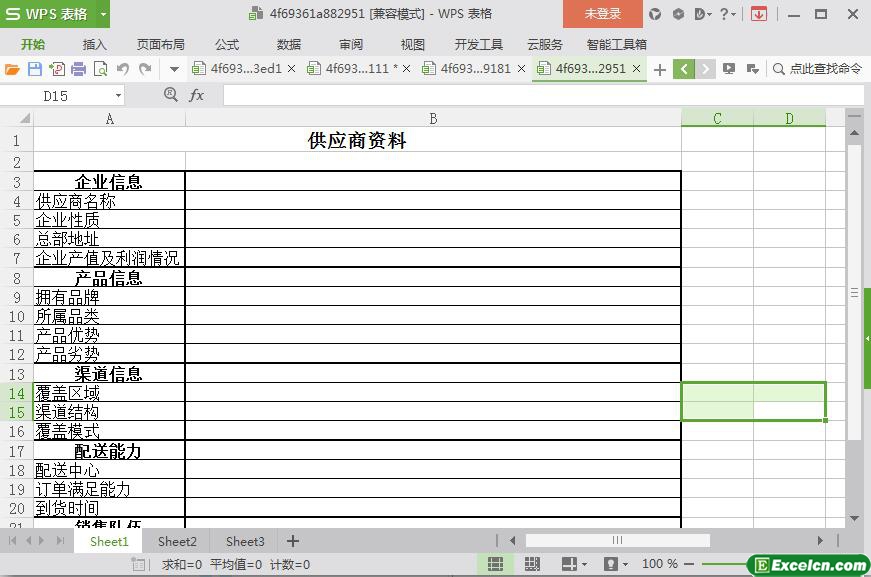Click the presentation screen icon in tab bar
This screenshot has width=871, height=577.
[729, 69]
